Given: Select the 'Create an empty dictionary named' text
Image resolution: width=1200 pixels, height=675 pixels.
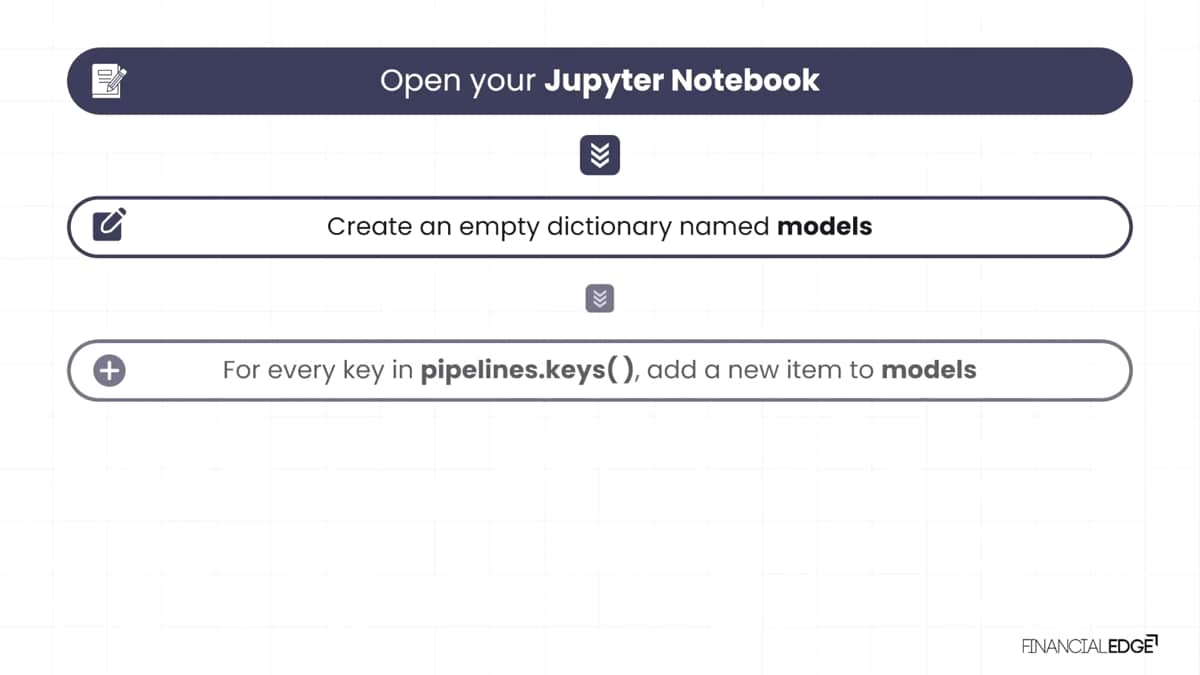Looking at the screenshot, I should (x=549, y=227).
